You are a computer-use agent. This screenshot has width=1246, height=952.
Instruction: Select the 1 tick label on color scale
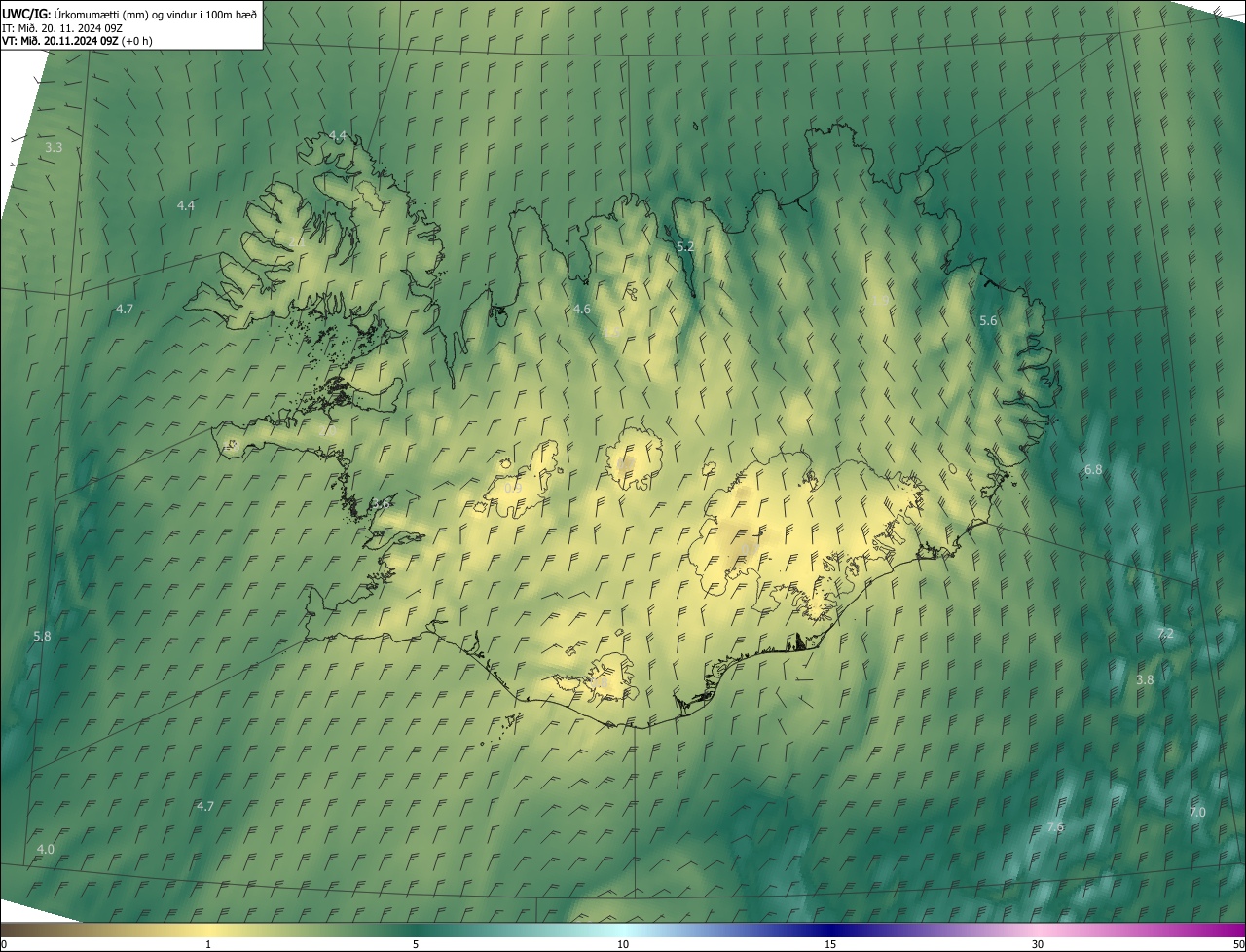[208, 945]
